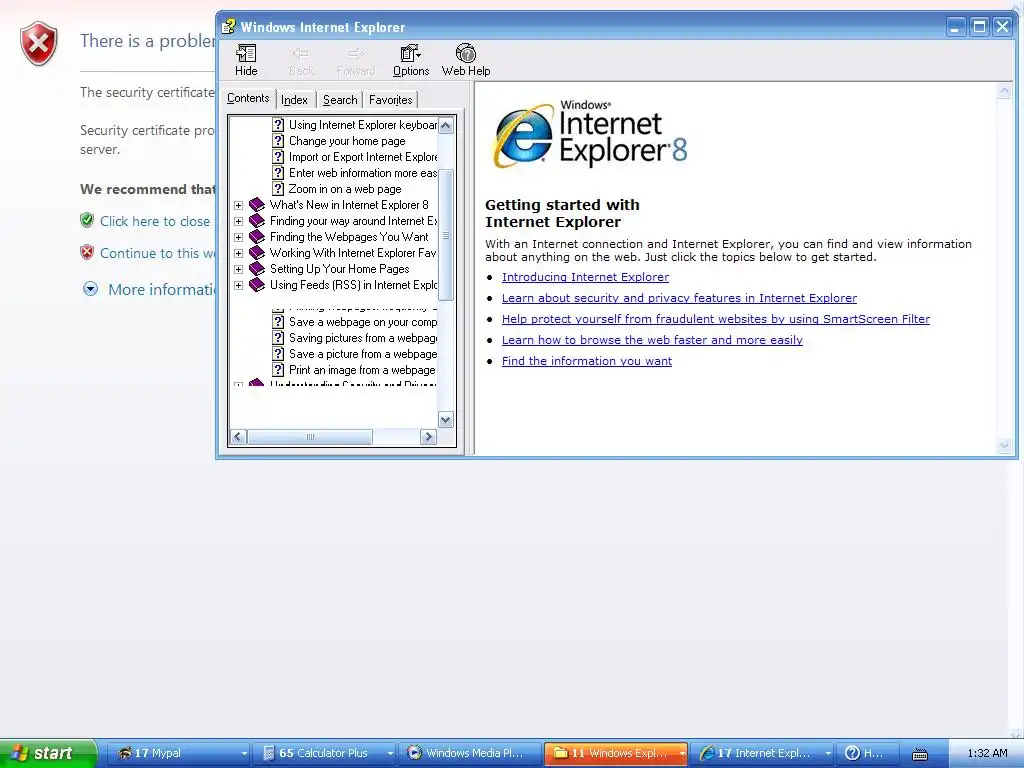Click page icon for Print an image topic
This screenshot has height=768, width=1024.
pos(278,370)
